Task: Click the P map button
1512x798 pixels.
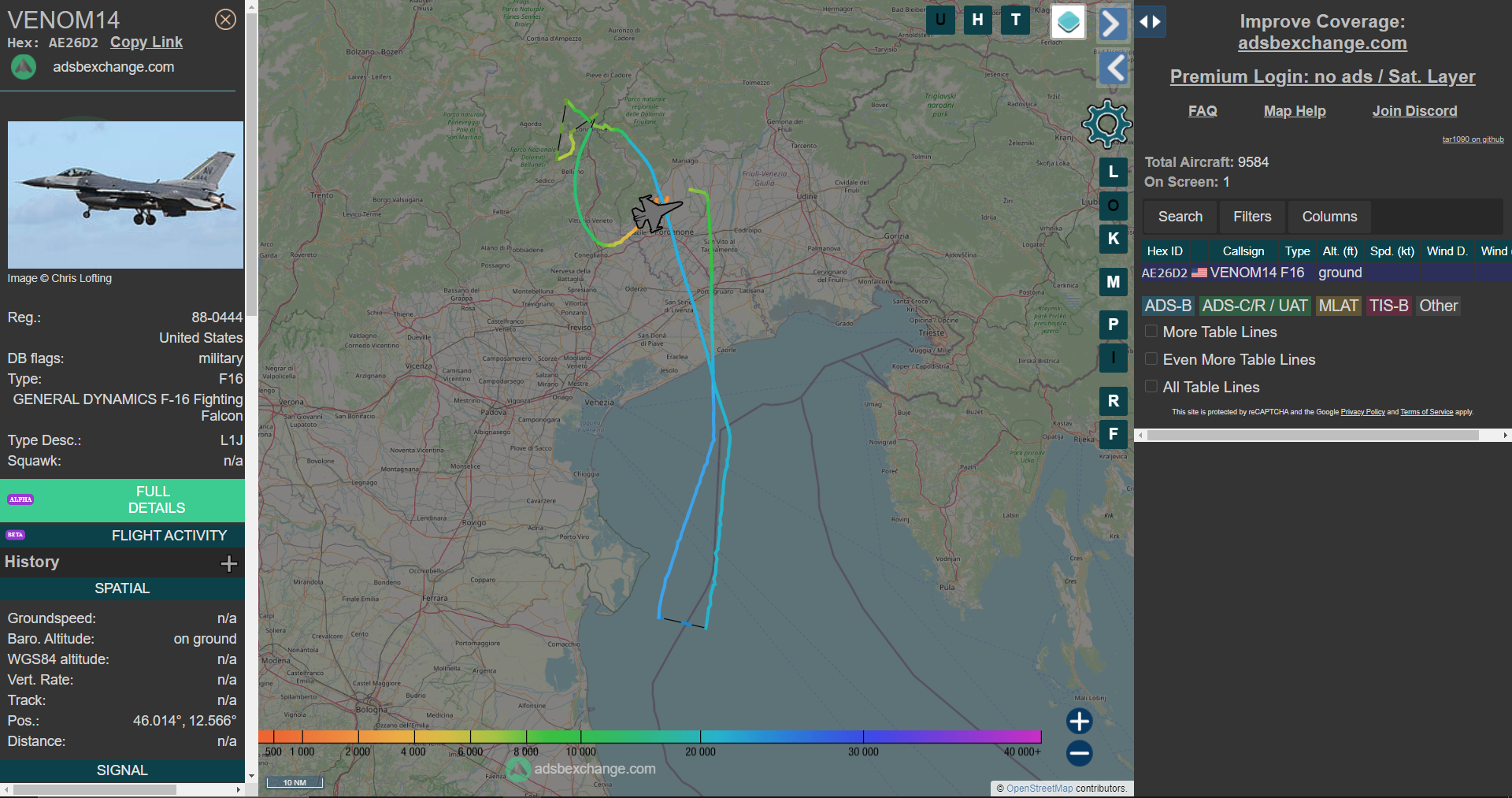Action: point(1113,325)
